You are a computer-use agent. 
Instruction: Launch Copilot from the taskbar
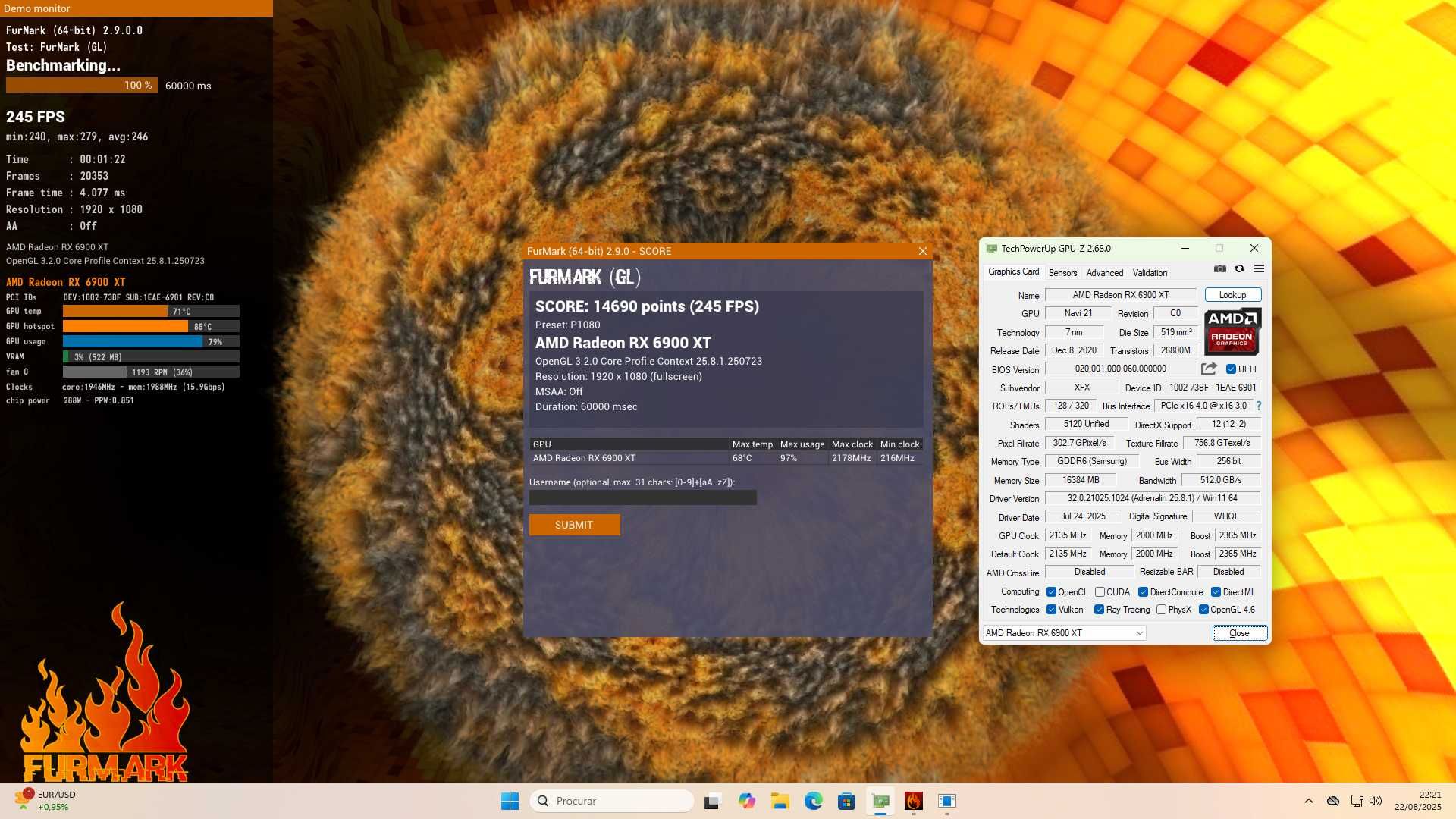pyautogui.click(x=746, y=801)
